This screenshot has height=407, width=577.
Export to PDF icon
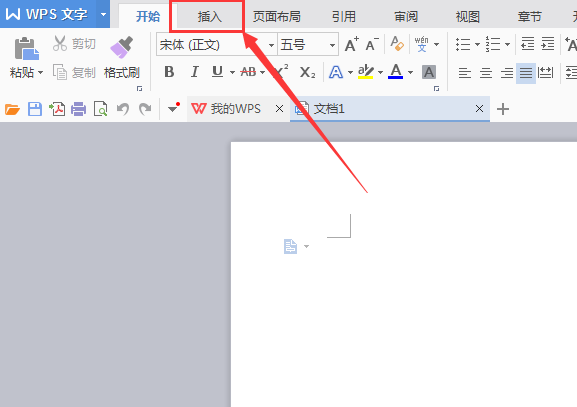(x=57, y=109)
